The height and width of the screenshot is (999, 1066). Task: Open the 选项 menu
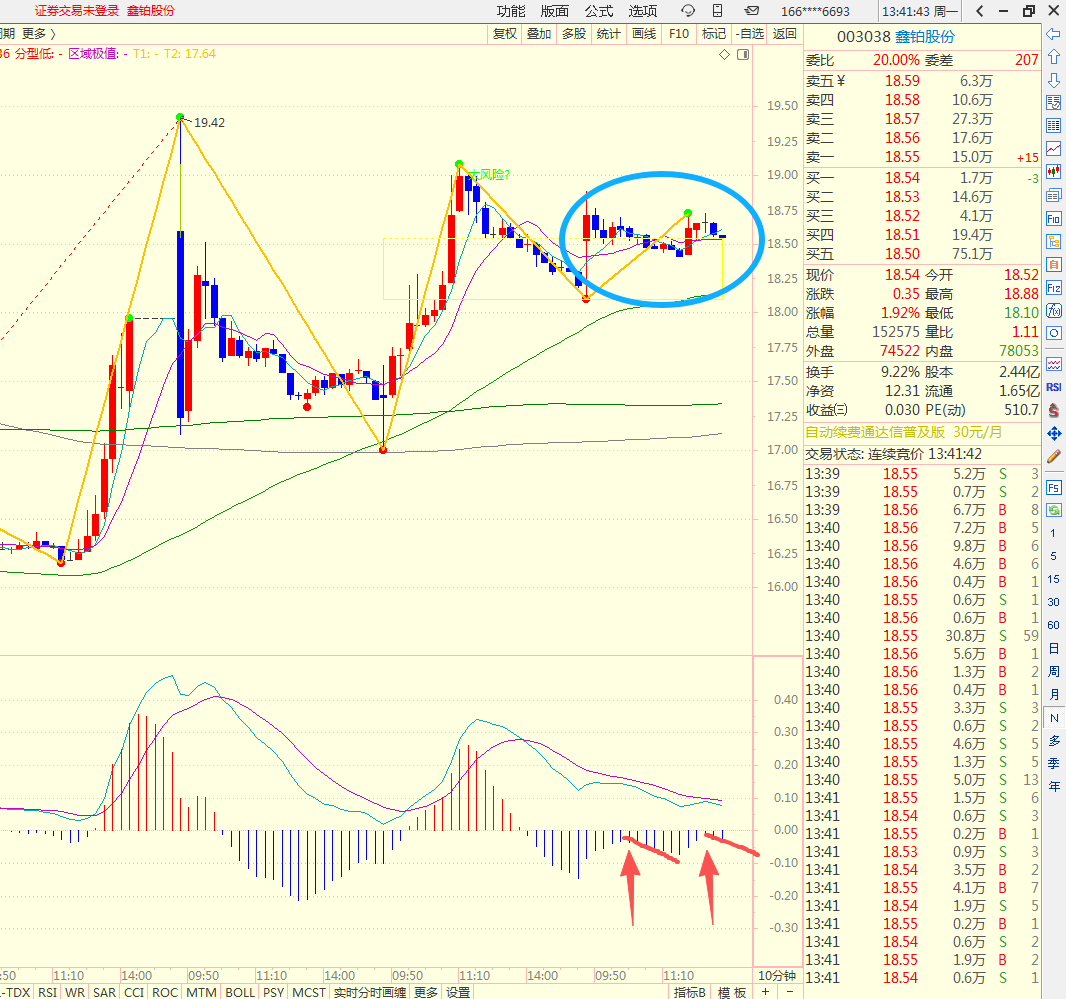643,11
